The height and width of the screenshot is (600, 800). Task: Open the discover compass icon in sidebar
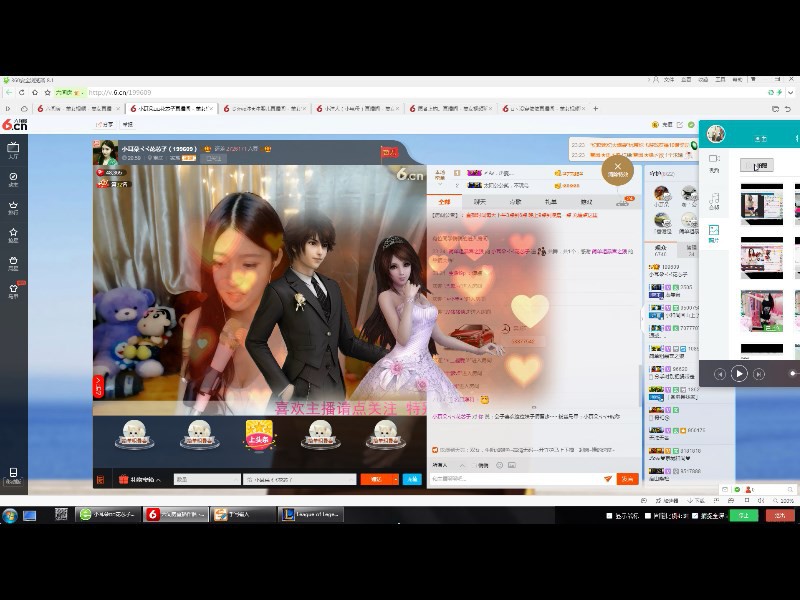[x=13, y=179]
